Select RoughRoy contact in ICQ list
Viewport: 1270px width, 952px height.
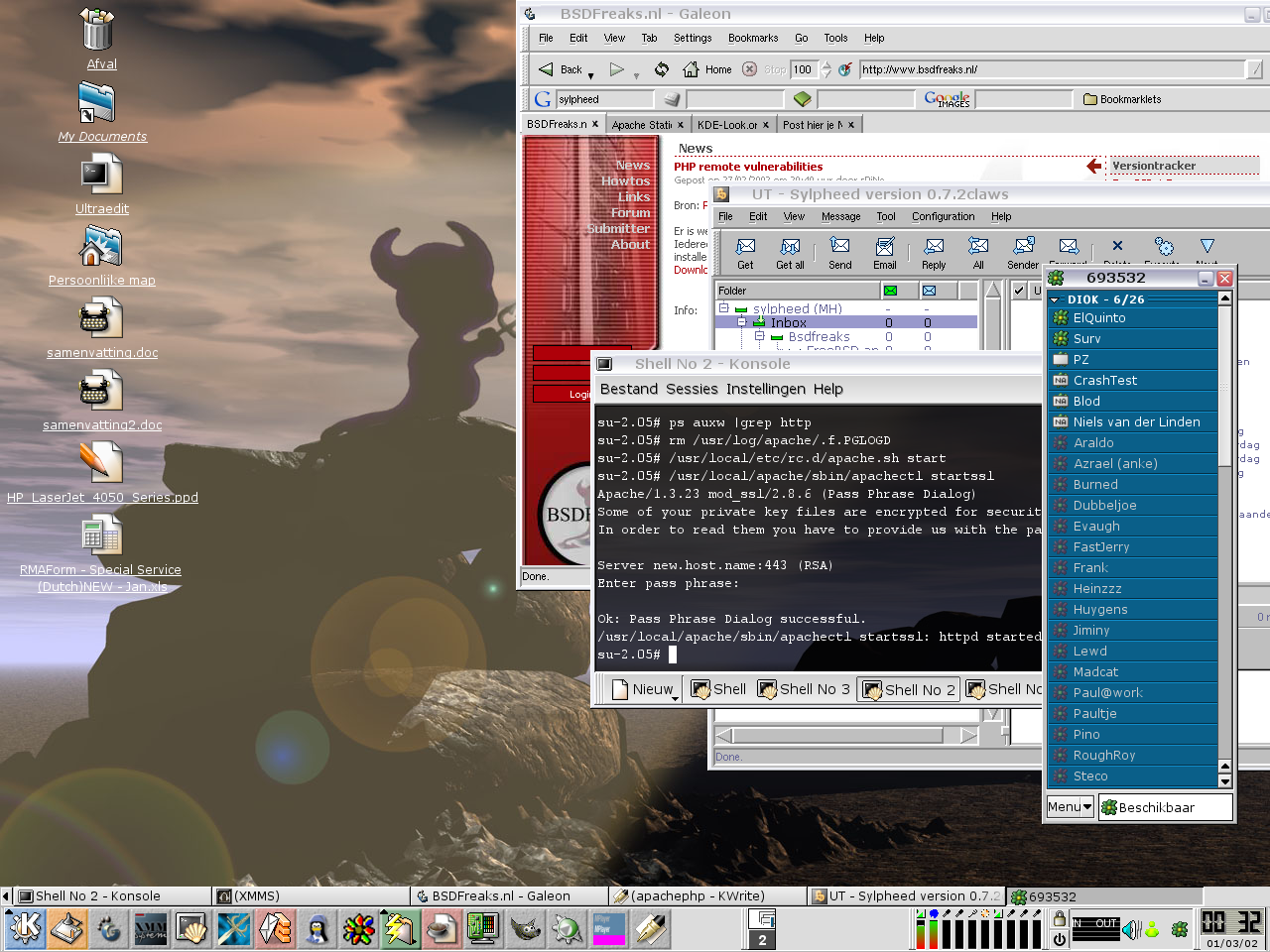tap(1133, 756)
